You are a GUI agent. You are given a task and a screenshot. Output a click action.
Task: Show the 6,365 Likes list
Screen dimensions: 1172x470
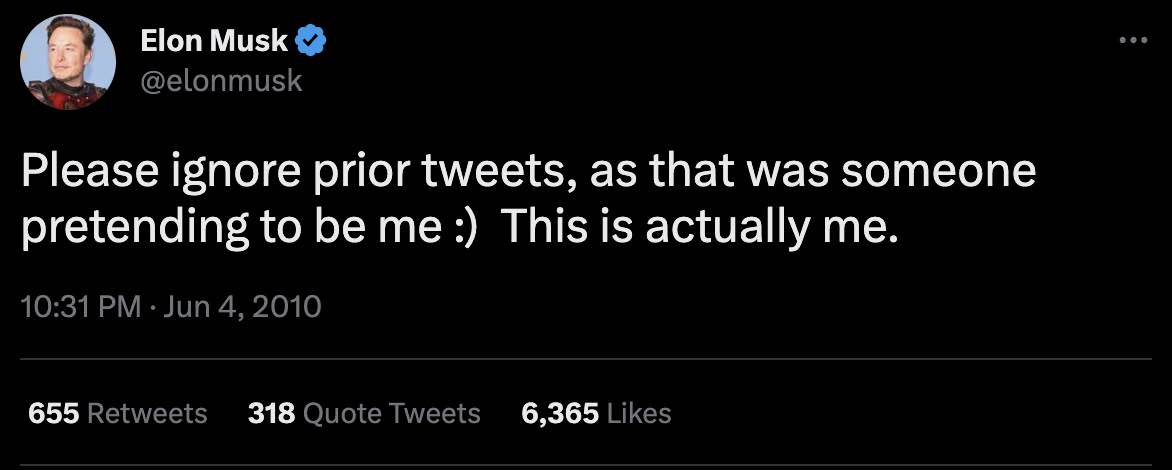[x=596, y=413]
